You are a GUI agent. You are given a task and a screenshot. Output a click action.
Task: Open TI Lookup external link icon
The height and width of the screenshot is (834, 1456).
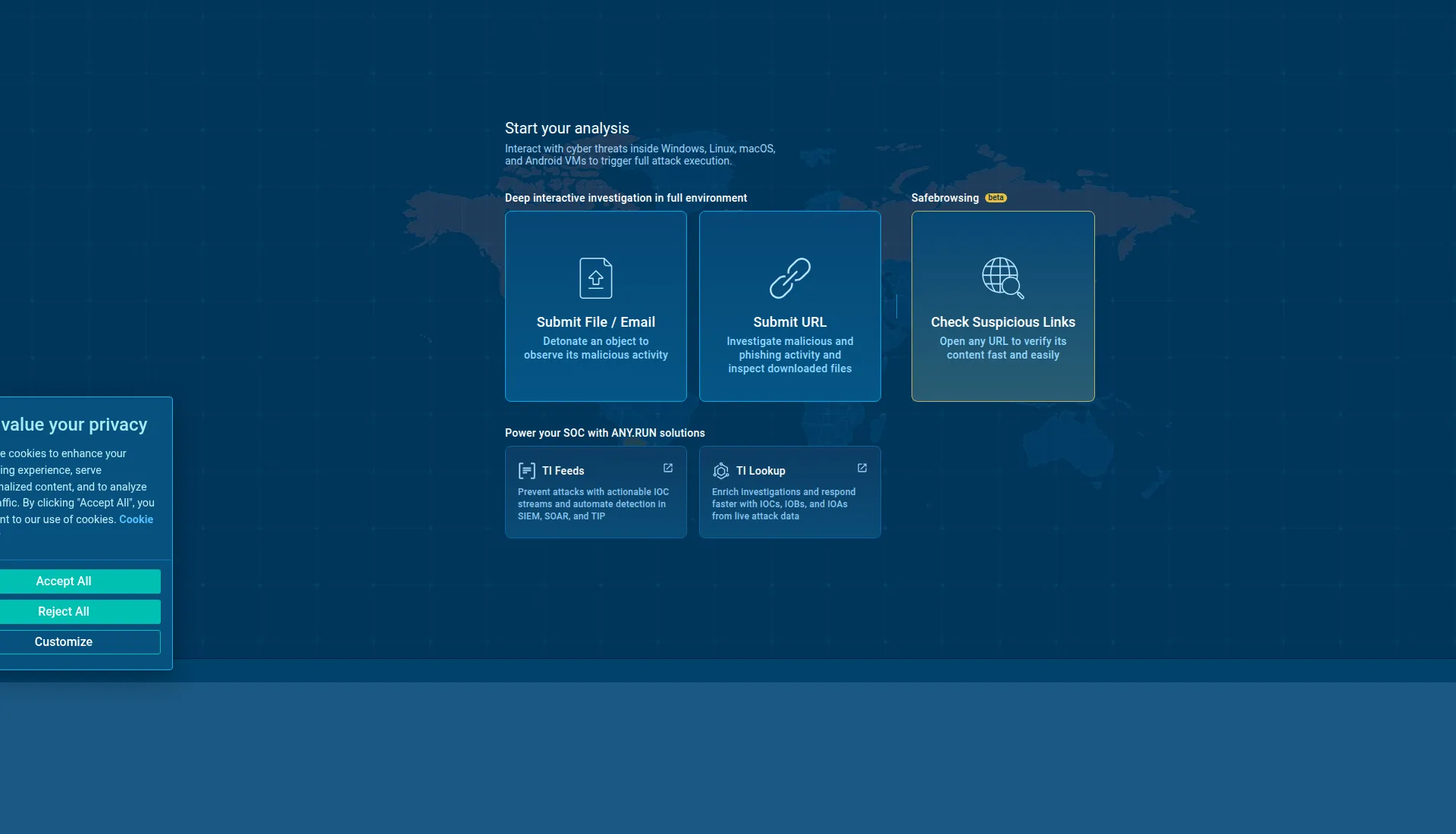[862, 469]
